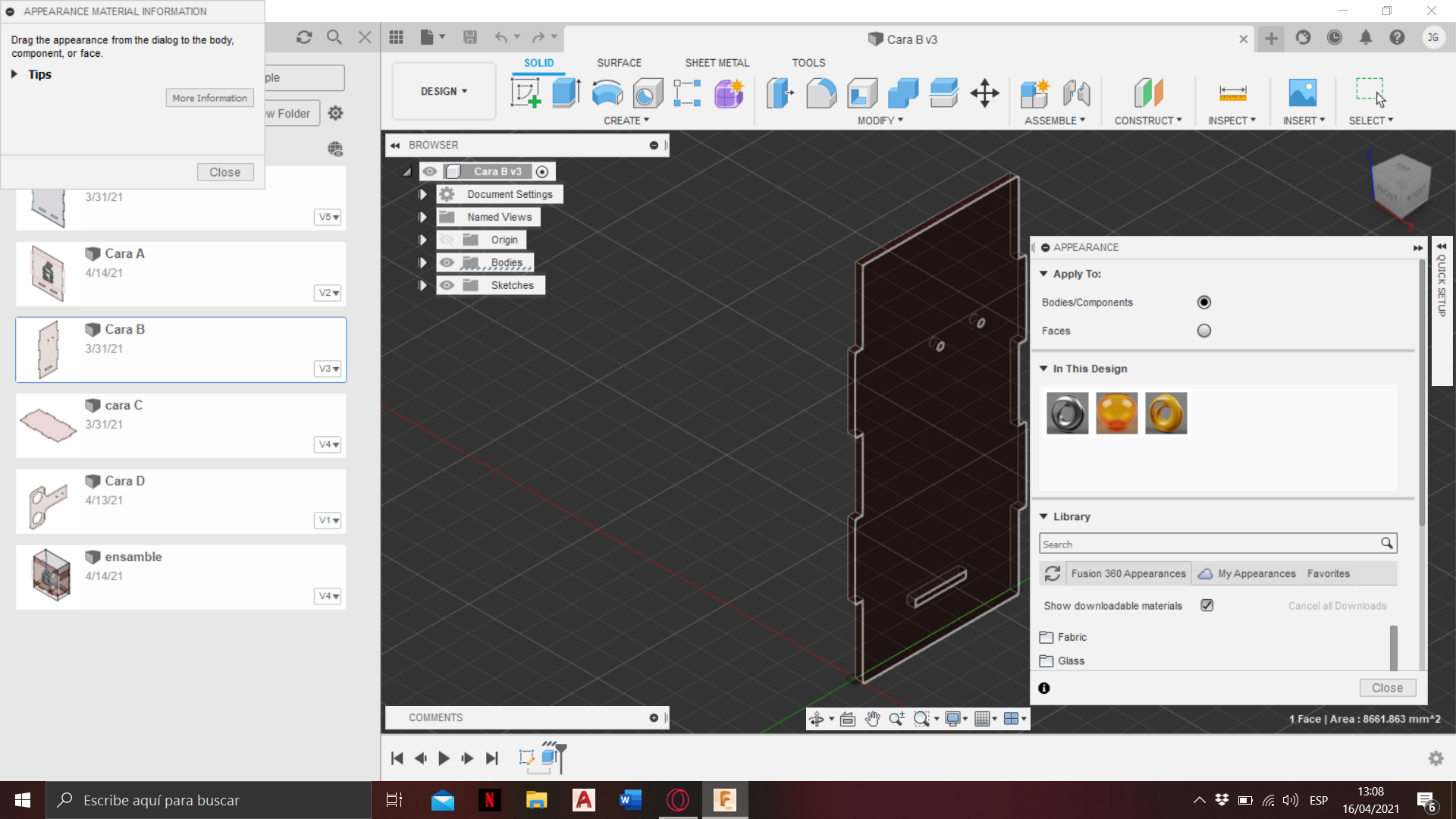Expand the Origin folder in Browser
Viewport: 1456px width, 819px height.
pos(422,240)
